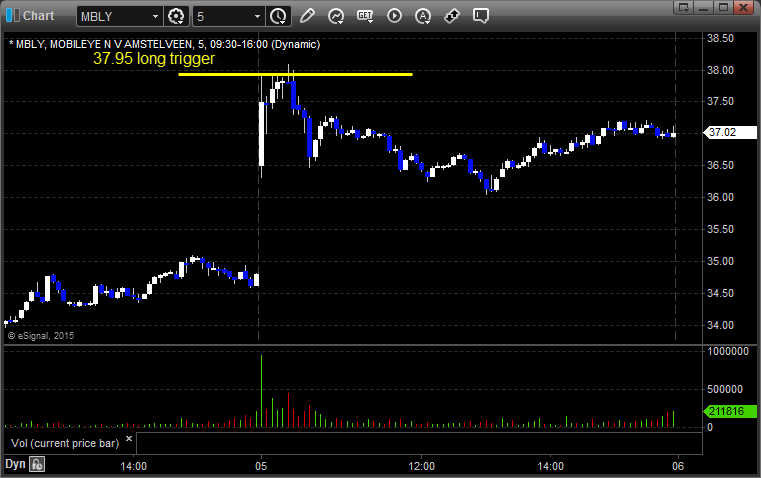761x478 pixels.
Task: Click the 500000 volume axis label
Action: point(725,389)
